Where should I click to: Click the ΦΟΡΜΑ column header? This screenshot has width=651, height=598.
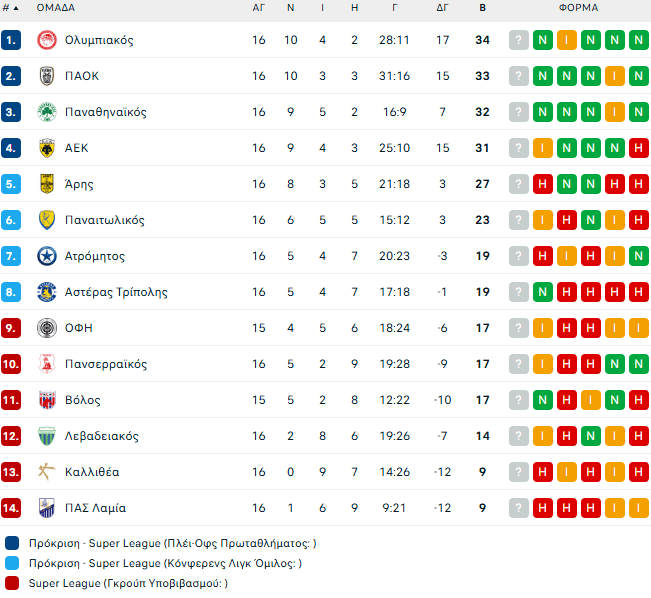point(578,8)
